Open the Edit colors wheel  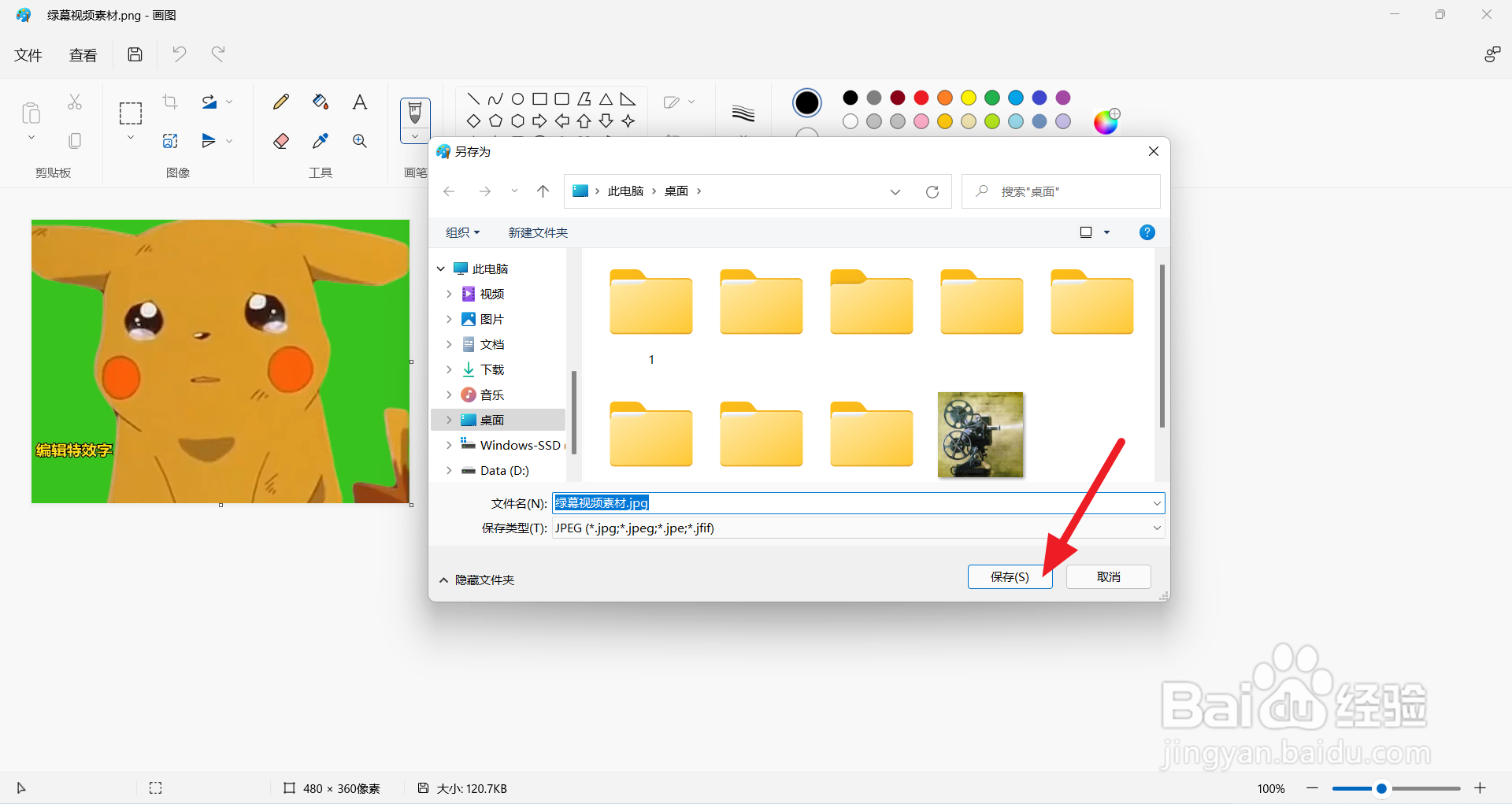point(1106,121)
